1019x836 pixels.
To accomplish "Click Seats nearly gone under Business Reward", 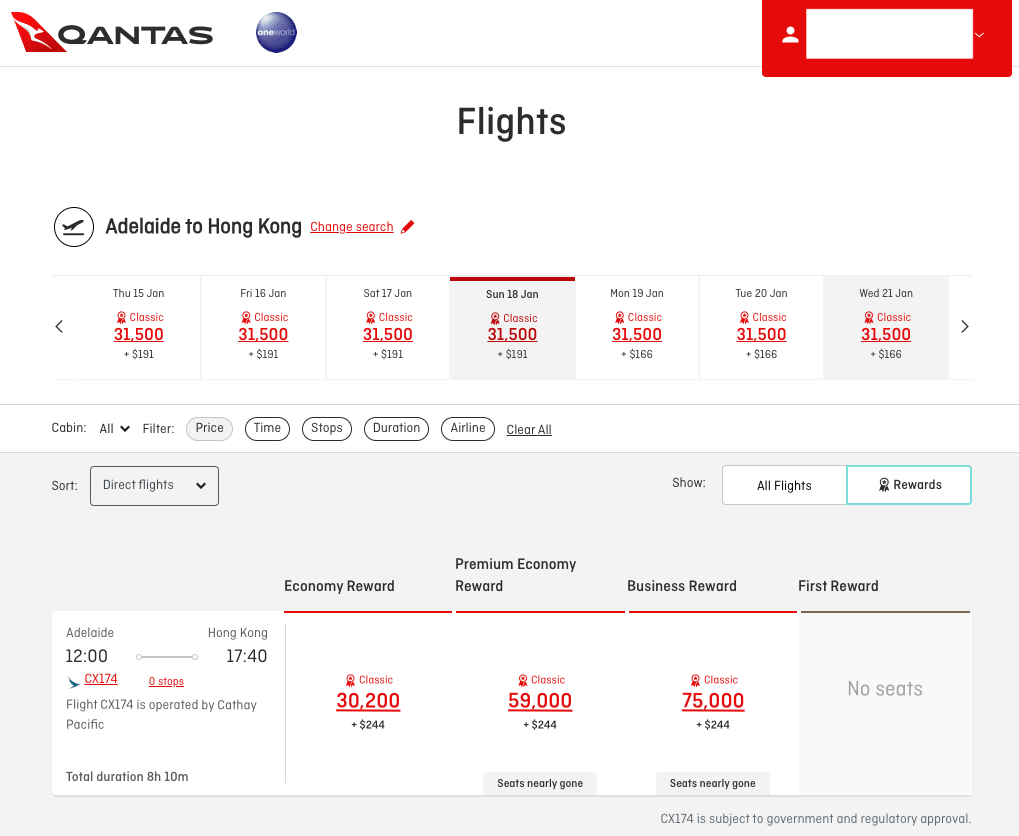I will point(713,783).
